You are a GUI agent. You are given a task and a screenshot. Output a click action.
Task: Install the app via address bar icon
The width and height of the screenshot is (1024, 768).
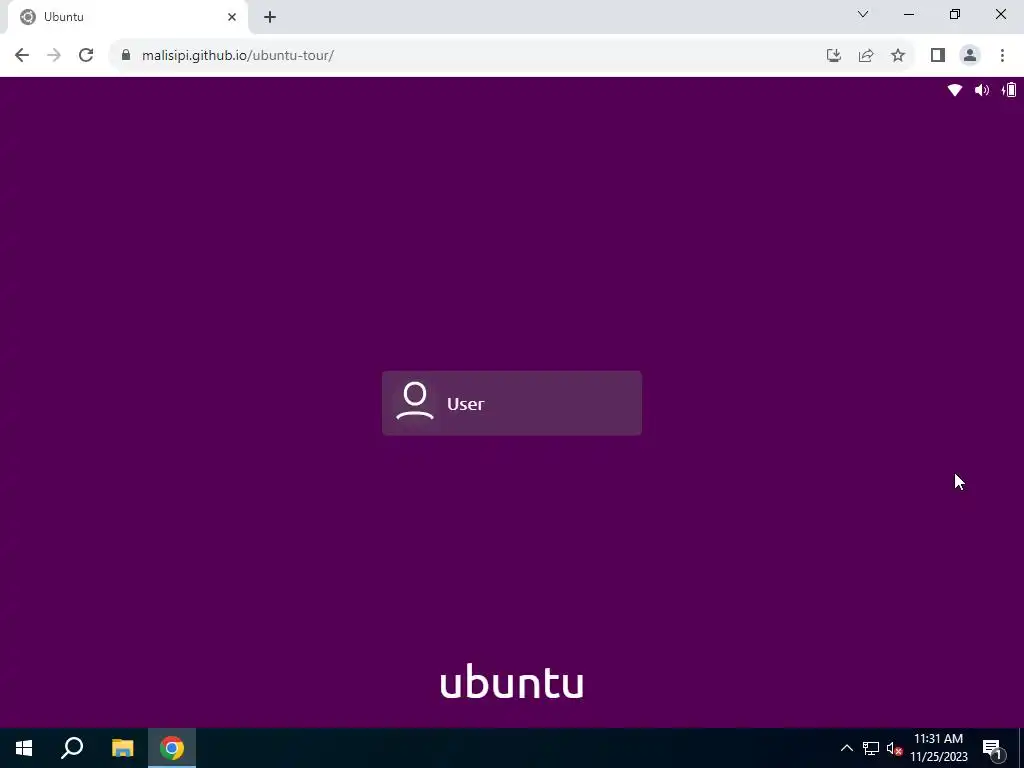point(833,56)
